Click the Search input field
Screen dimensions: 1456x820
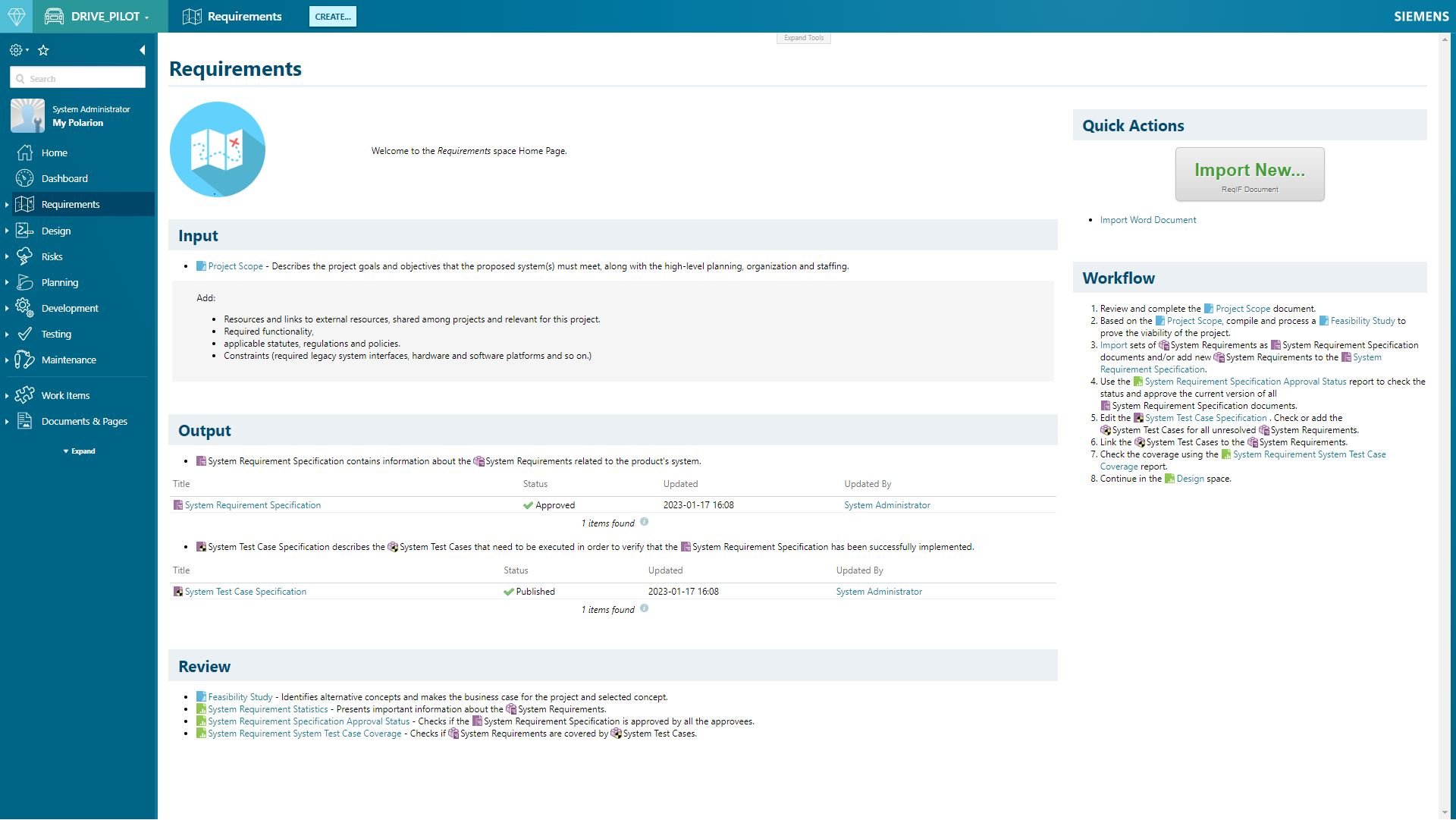pyautogui.click(x=77, y=78)
